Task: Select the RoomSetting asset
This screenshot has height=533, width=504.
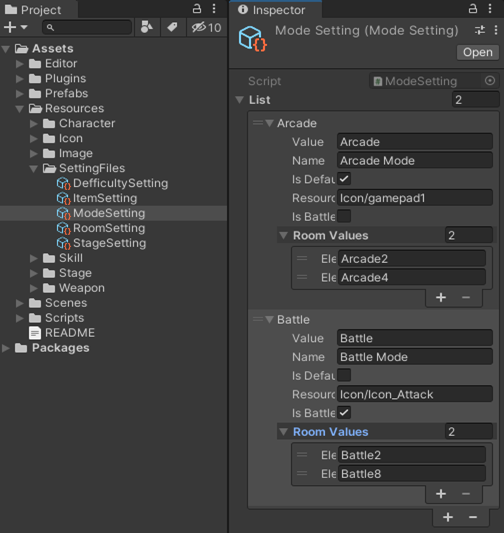Action: point(109,228)
